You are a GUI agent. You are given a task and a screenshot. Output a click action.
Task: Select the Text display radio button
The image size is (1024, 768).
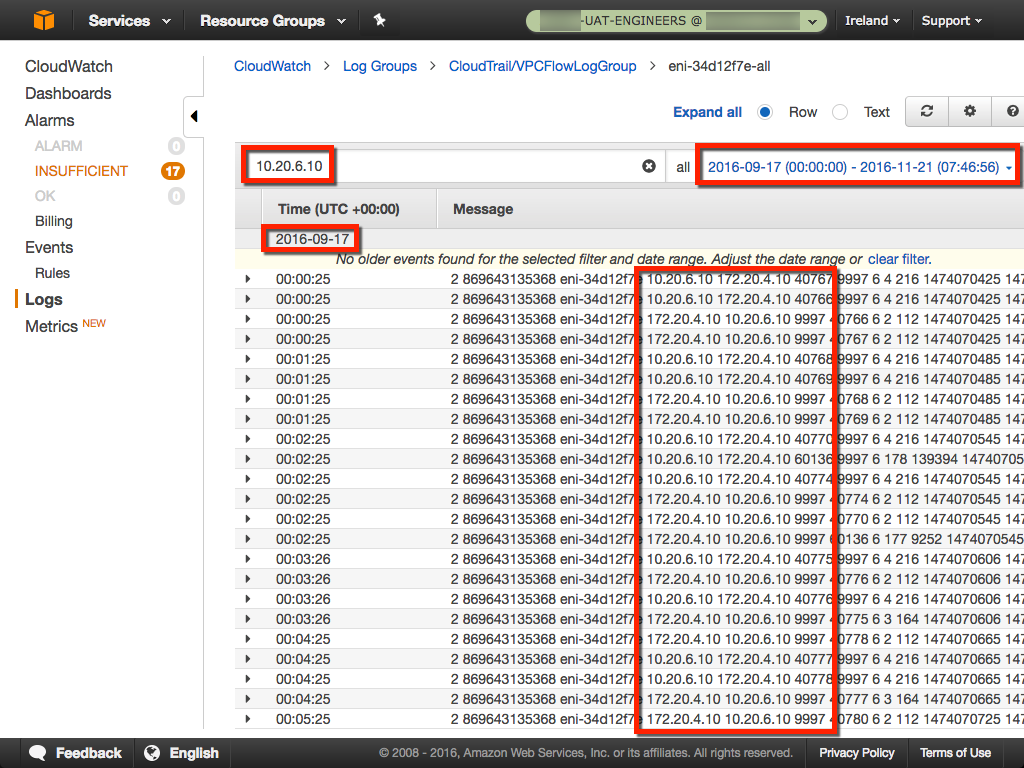tap(840, 112)
